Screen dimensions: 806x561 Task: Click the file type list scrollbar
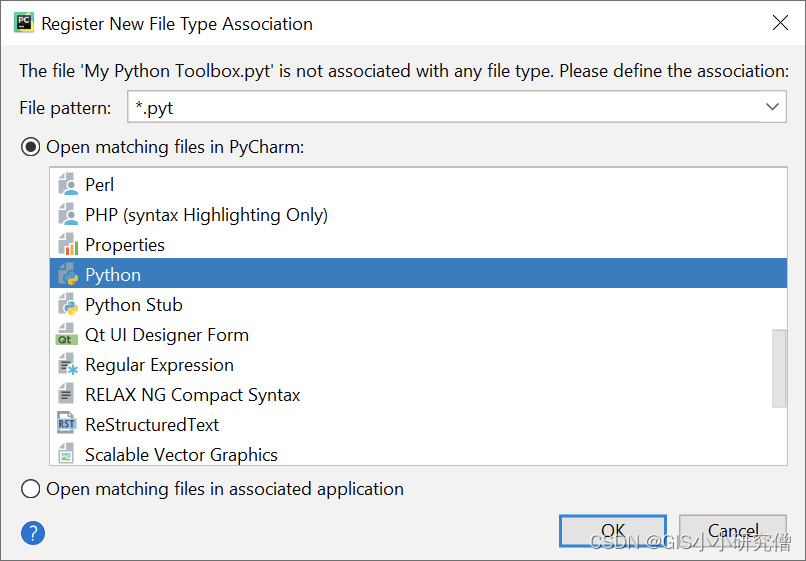(x=779, y=370)
